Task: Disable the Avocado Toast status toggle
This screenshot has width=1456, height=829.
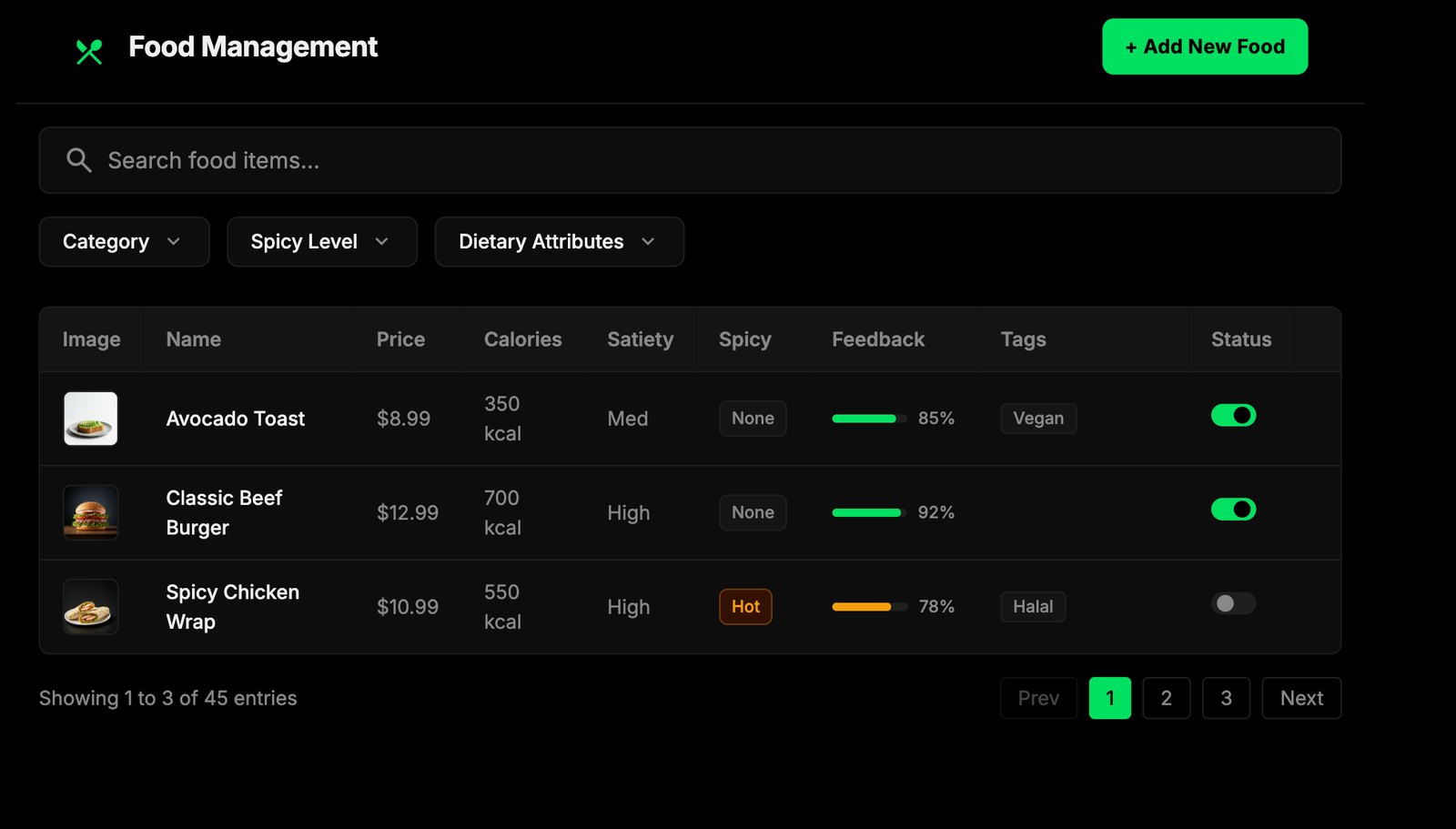Action: click(1233, 416)
